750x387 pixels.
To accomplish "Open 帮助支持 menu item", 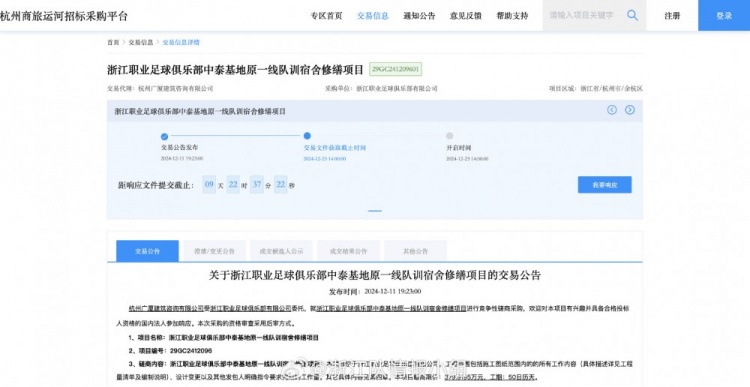I will coord(512,16).
